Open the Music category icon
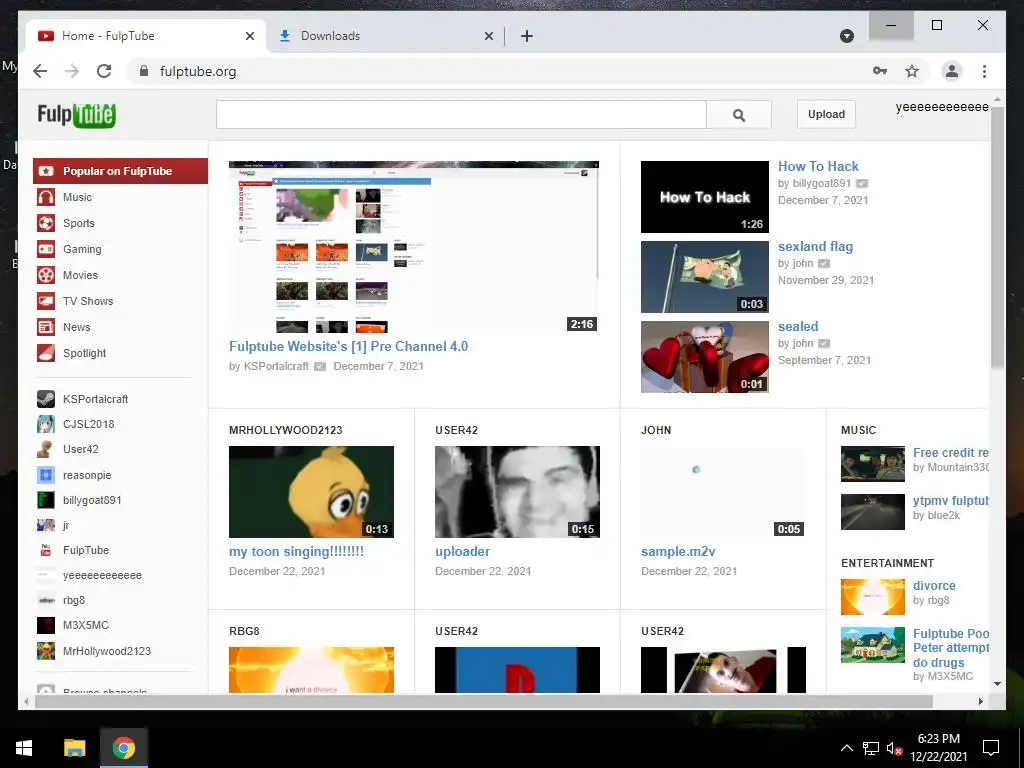1024x768 pixels. click(46, 197)
